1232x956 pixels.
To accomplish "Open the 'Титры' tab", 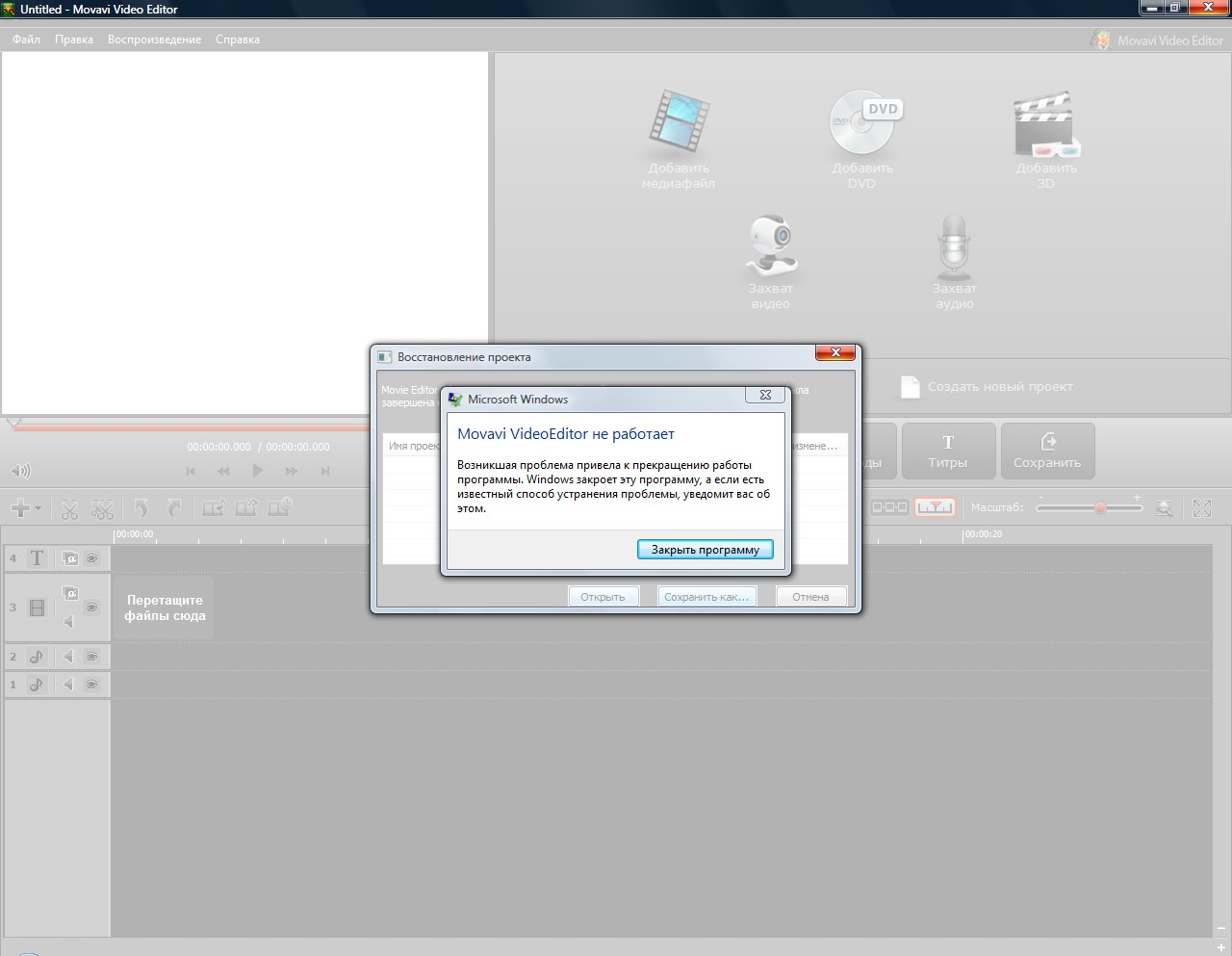I will tap(948, 451).
